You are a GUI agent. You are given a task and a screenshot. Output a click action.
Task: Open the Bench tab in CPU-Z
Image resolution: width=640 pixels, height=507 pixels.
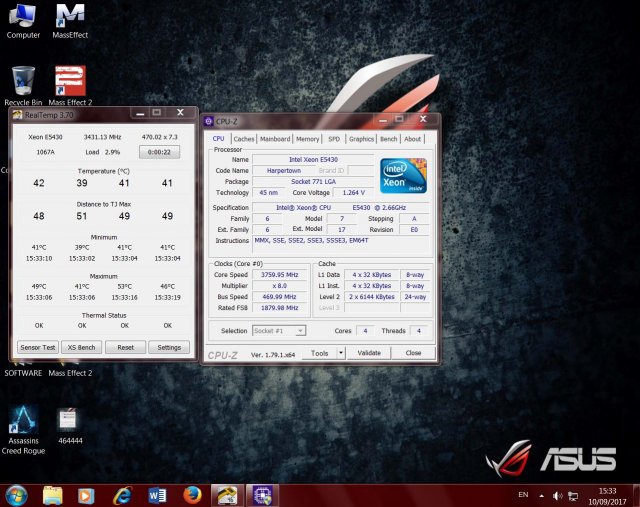388,139
